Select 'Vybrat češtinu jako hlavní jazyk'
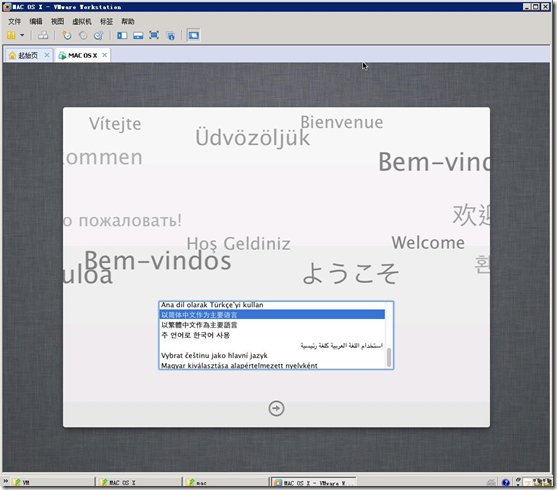Viewport: 557px width, 490px height. [x=272, y=355]
